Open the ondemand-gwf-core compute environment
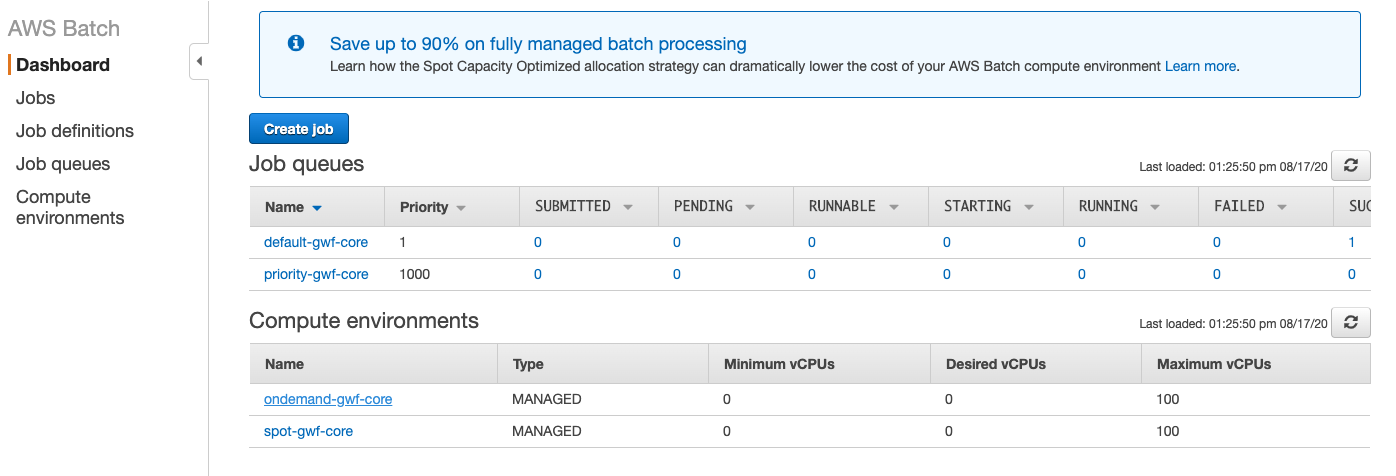 coord(328,399)
